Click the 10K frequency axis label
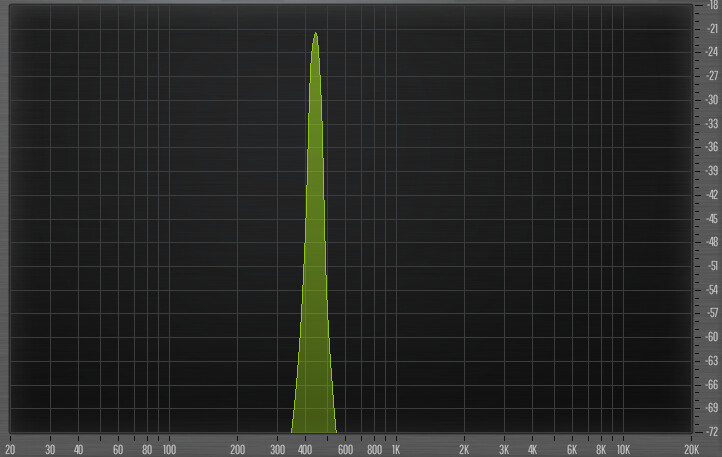722x457 pixels. click(x=622, y=450)
